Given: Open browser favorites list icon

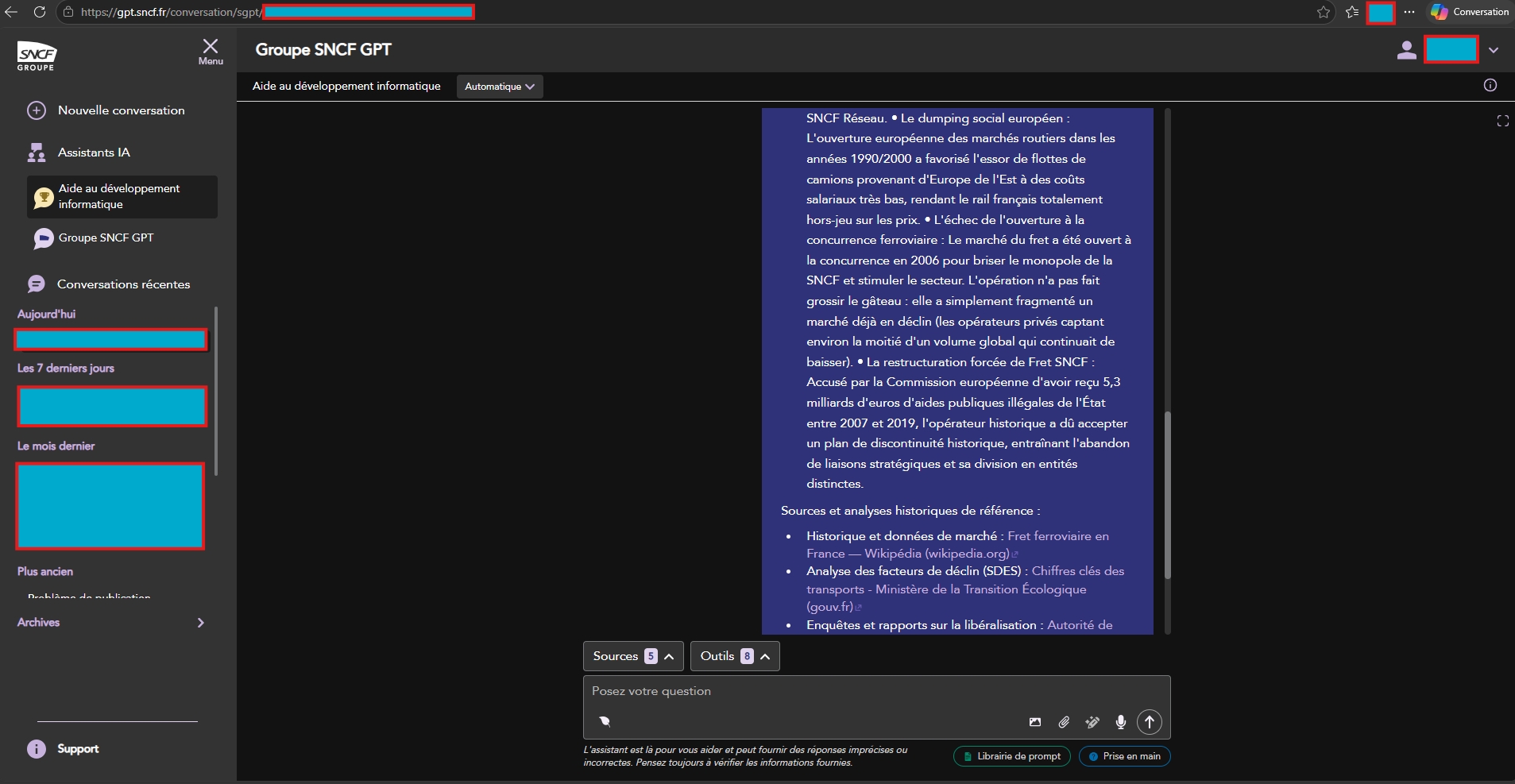Looking at the screenshot, I should (1352, 12).
